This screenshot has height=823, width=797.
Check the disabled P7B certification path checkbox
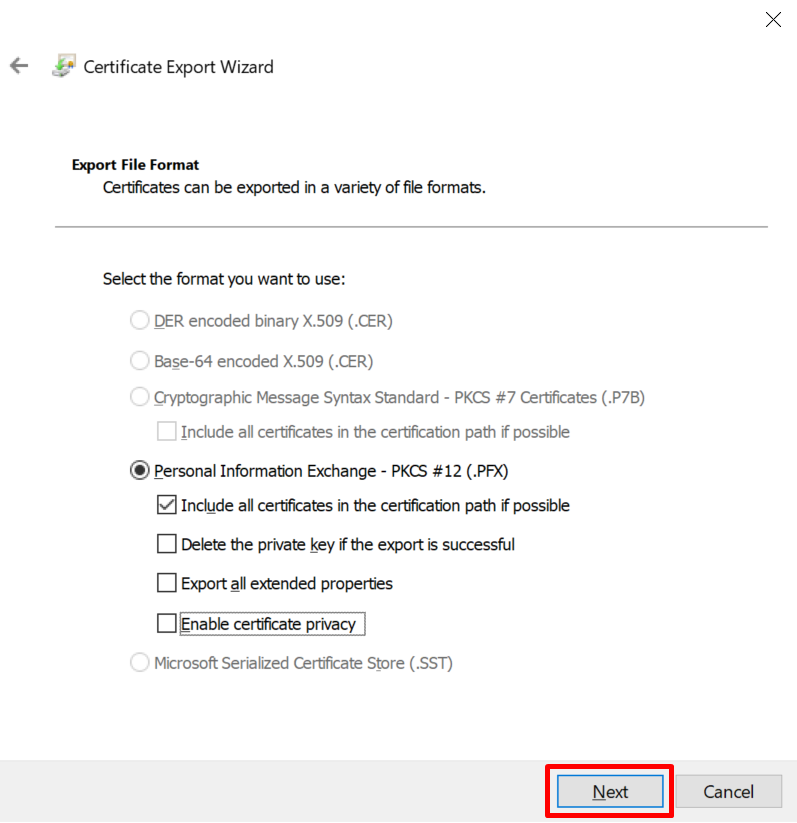click(x=166, y=431)
